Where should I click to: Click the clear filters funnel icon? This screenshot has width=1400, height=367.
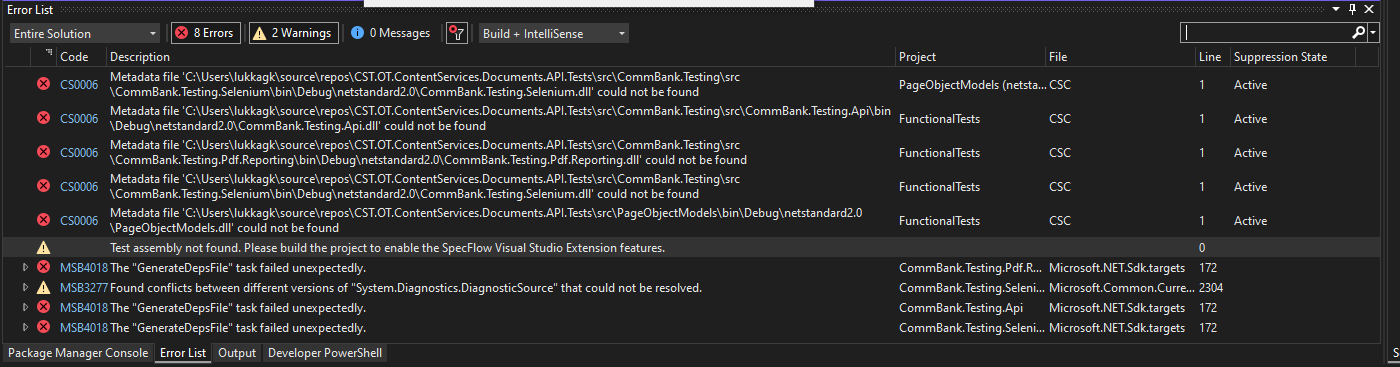456,33
